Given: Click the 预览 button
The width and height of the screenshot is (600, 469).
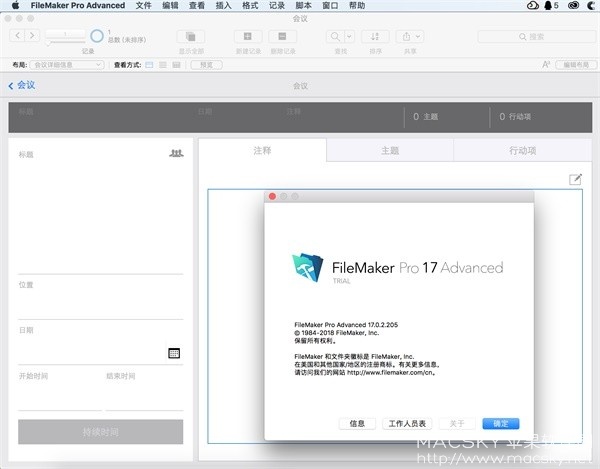Looking at the screenshot, I should [x=207, y=65].
